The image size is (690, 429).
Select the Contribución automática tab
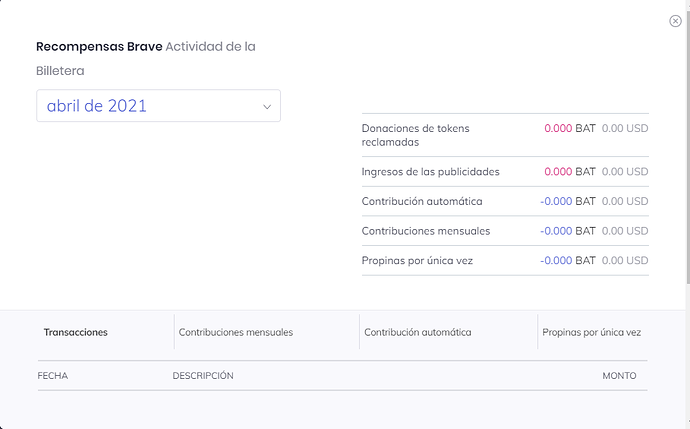pos(417,332)
